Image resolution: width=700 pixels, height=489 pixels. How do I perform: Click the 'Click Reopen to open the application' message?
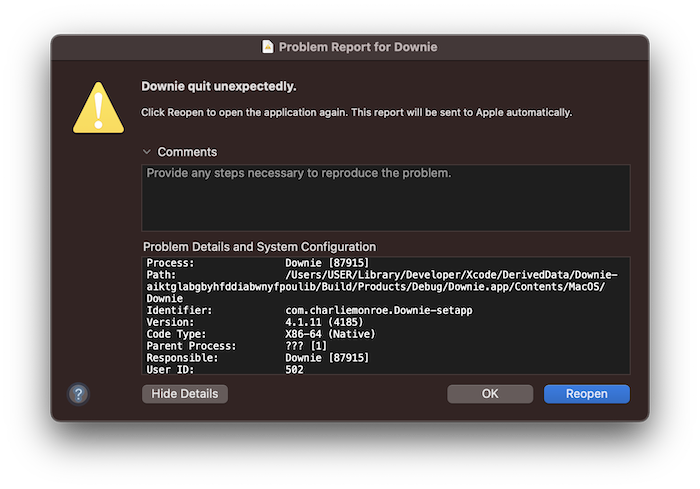(356, 112)
